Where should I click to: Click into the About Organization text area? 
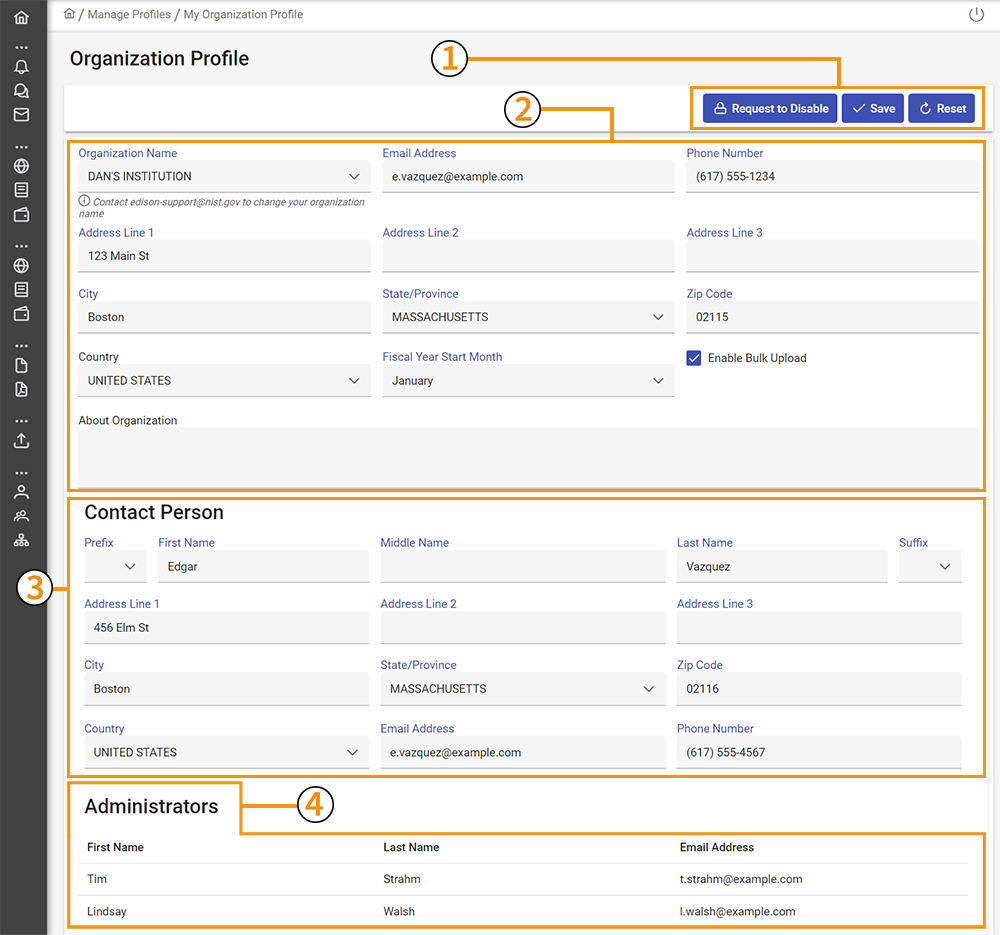coord(528,457)
